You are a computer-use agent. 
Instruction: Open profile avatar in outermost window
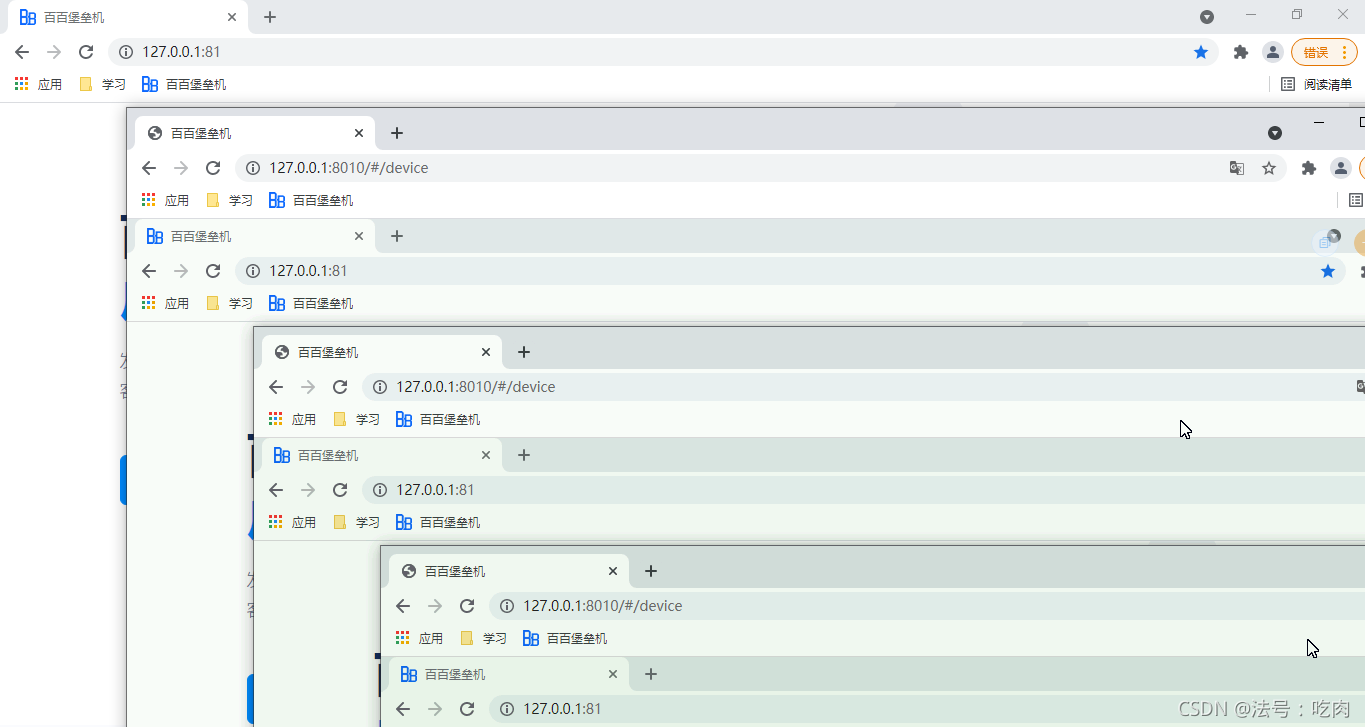pyautogui.click(x=1272, y=52)
